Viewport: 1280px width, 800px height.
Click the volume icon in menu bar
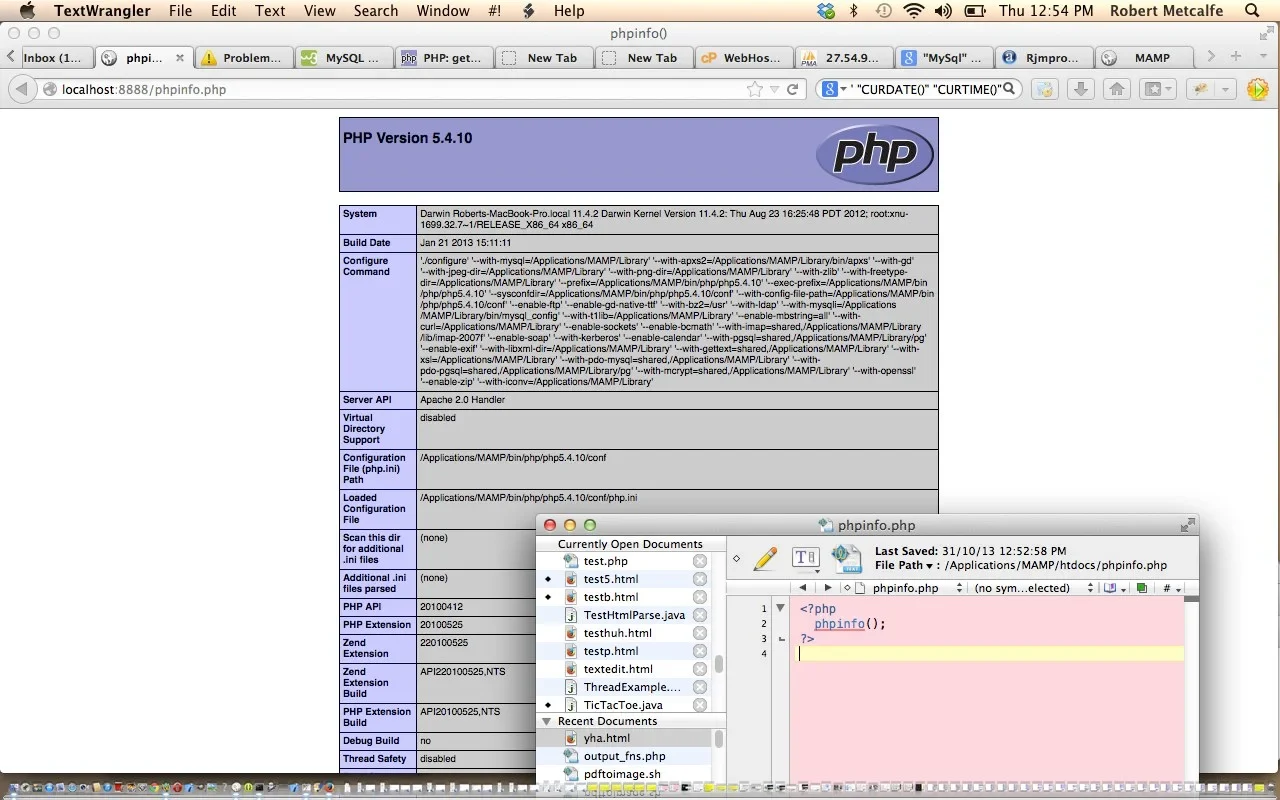[943, 11]
